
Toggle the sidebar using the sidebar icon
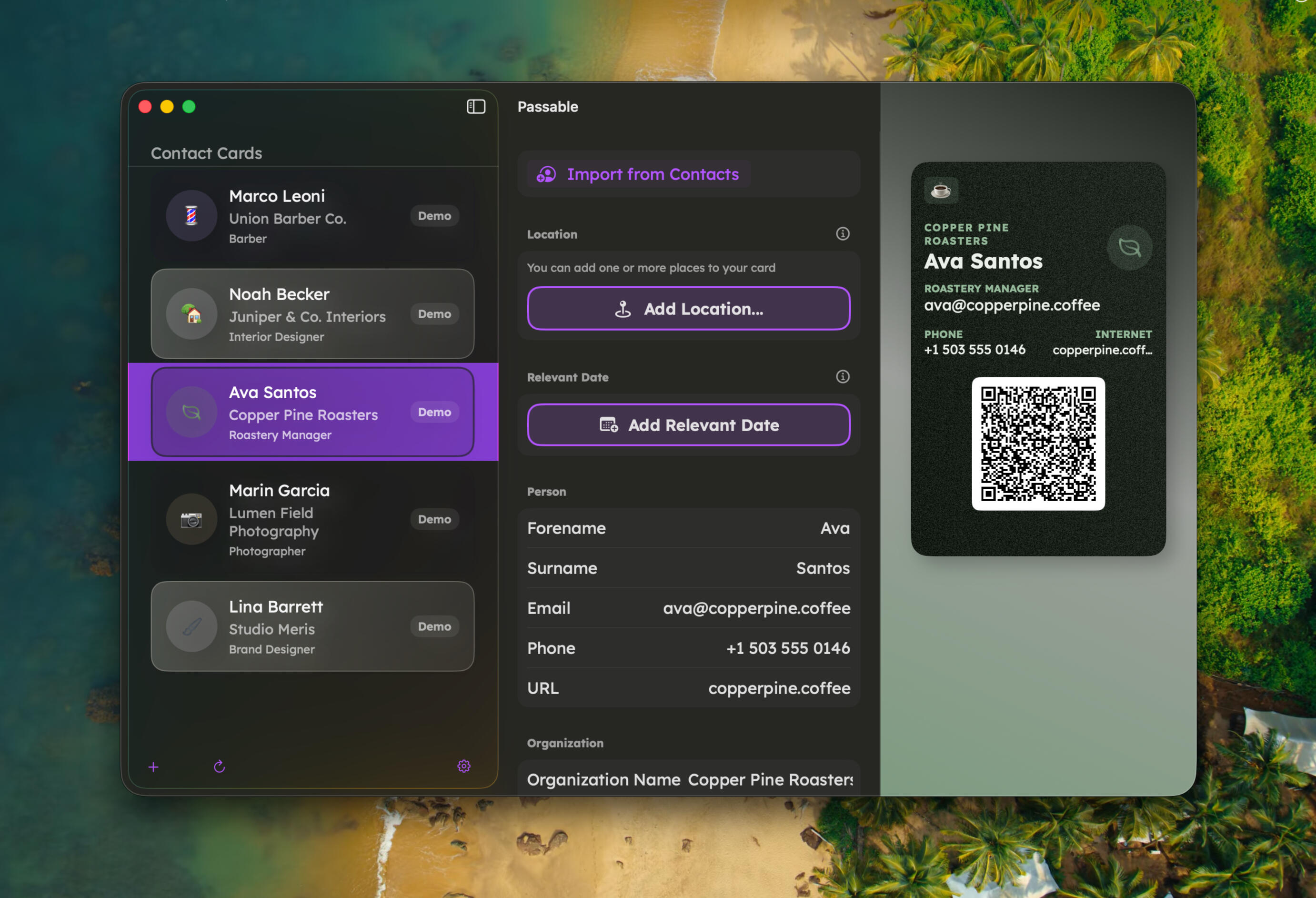pyautogui.click(x=476, y=106)
